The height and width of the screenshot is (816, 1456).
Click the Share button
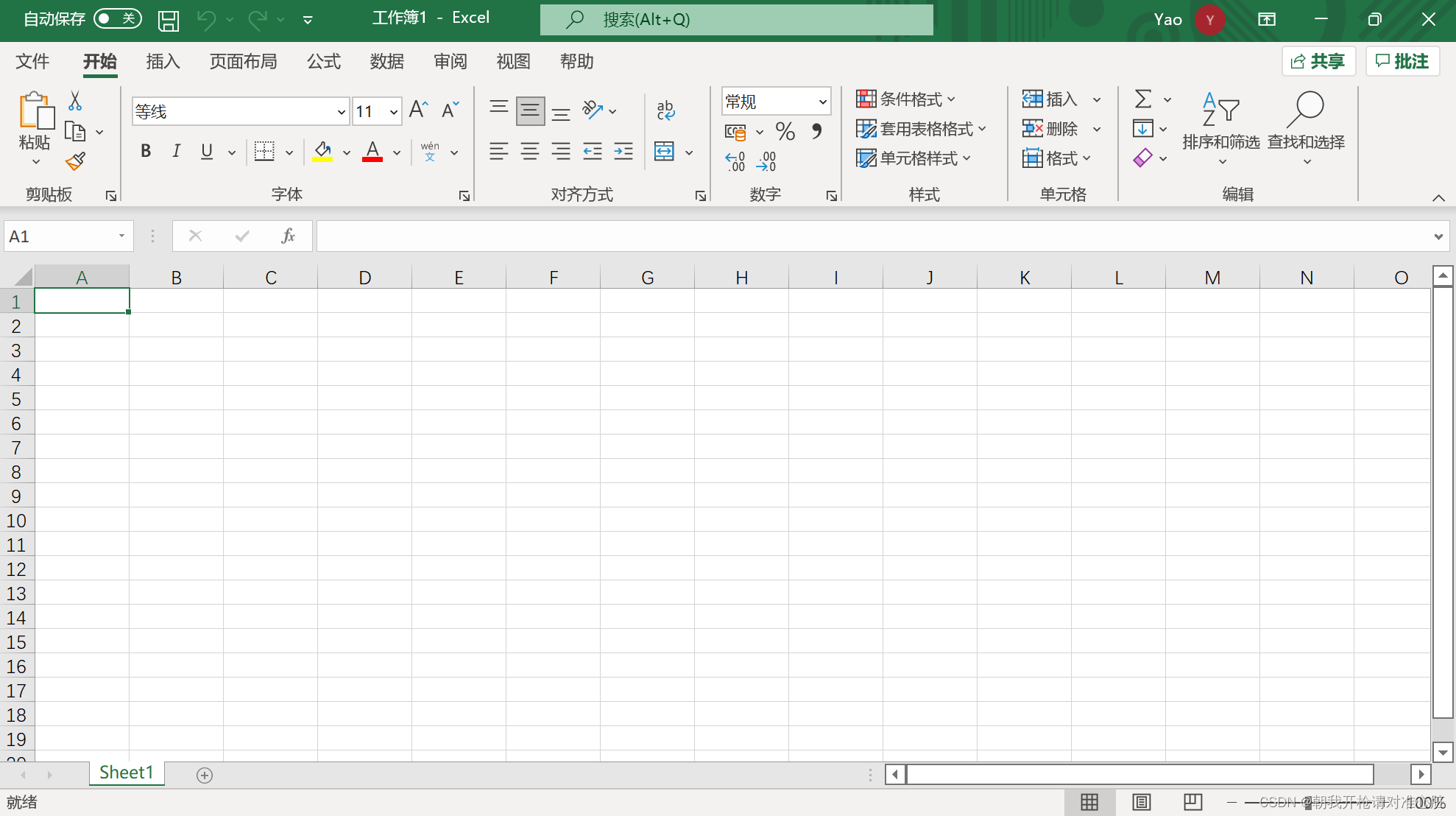1318,62
